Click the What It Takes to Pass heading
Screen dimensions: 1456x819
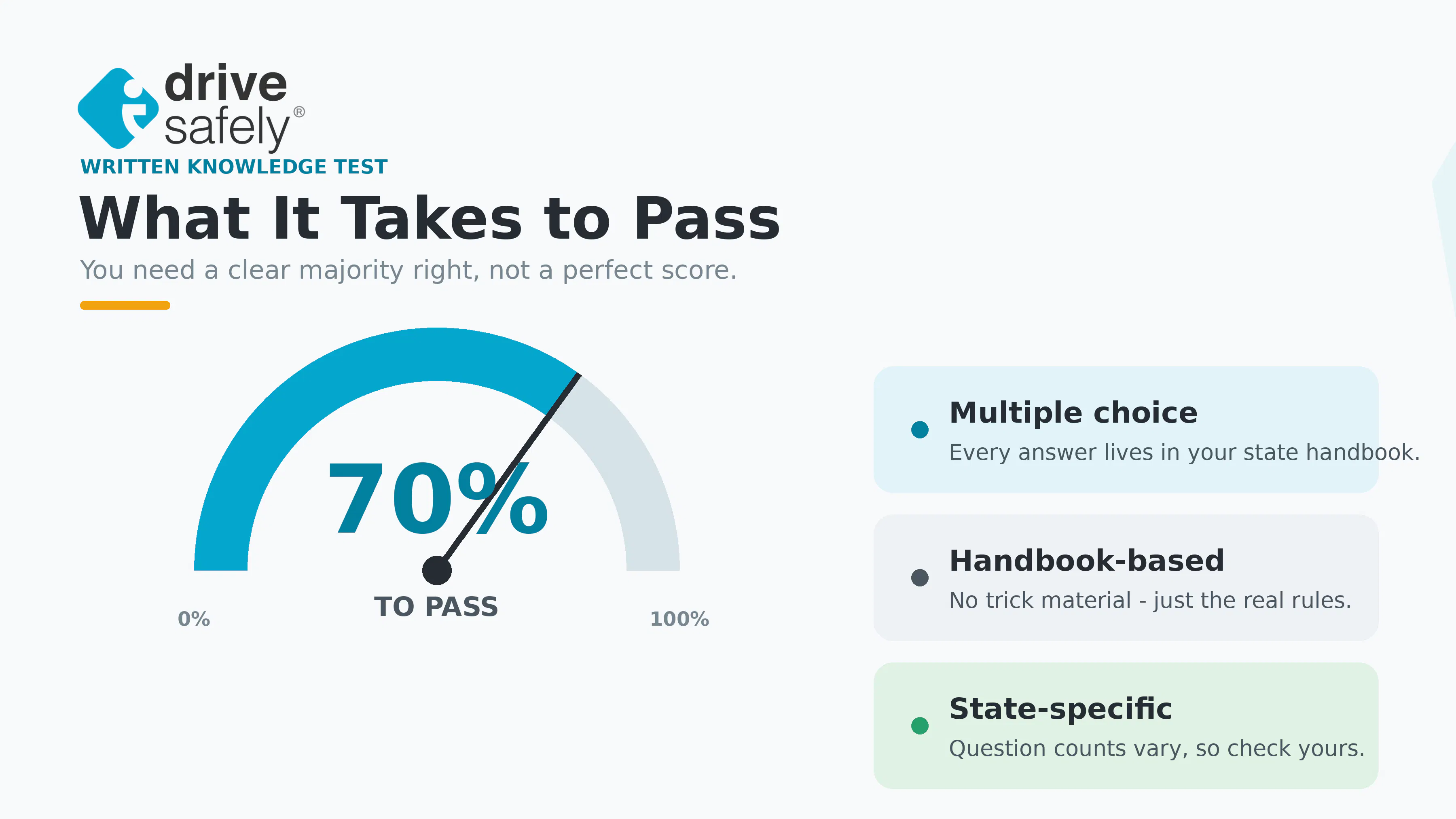click(x=430, y=219)
